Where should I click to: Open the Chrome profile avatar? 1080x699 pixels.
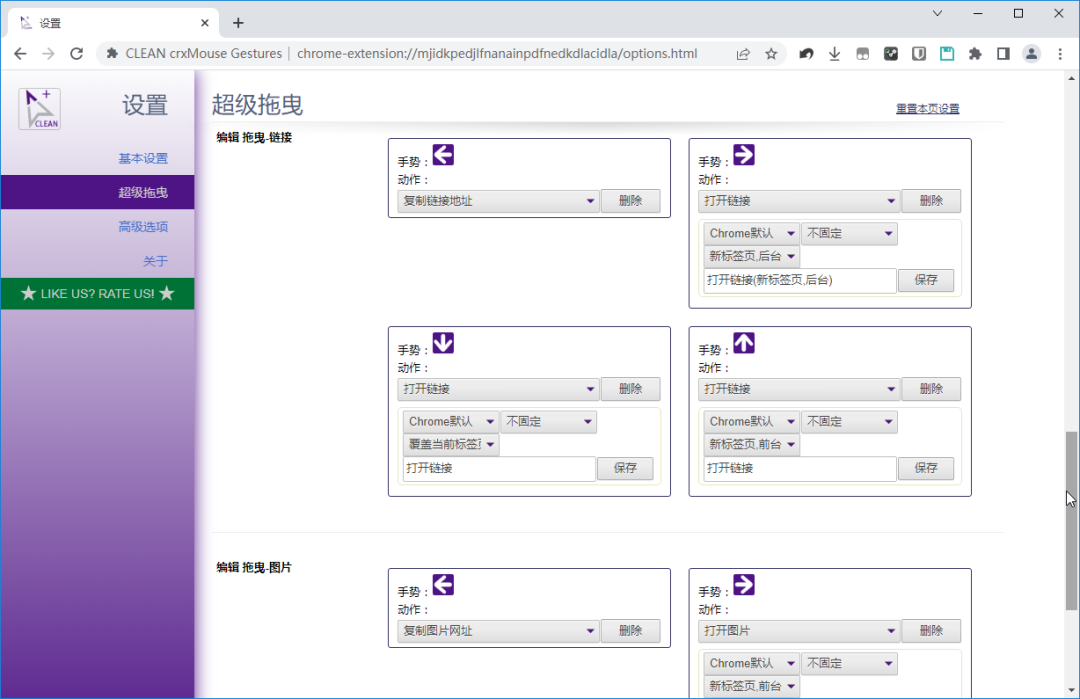pyautogui.click(x=1031, y=54)
